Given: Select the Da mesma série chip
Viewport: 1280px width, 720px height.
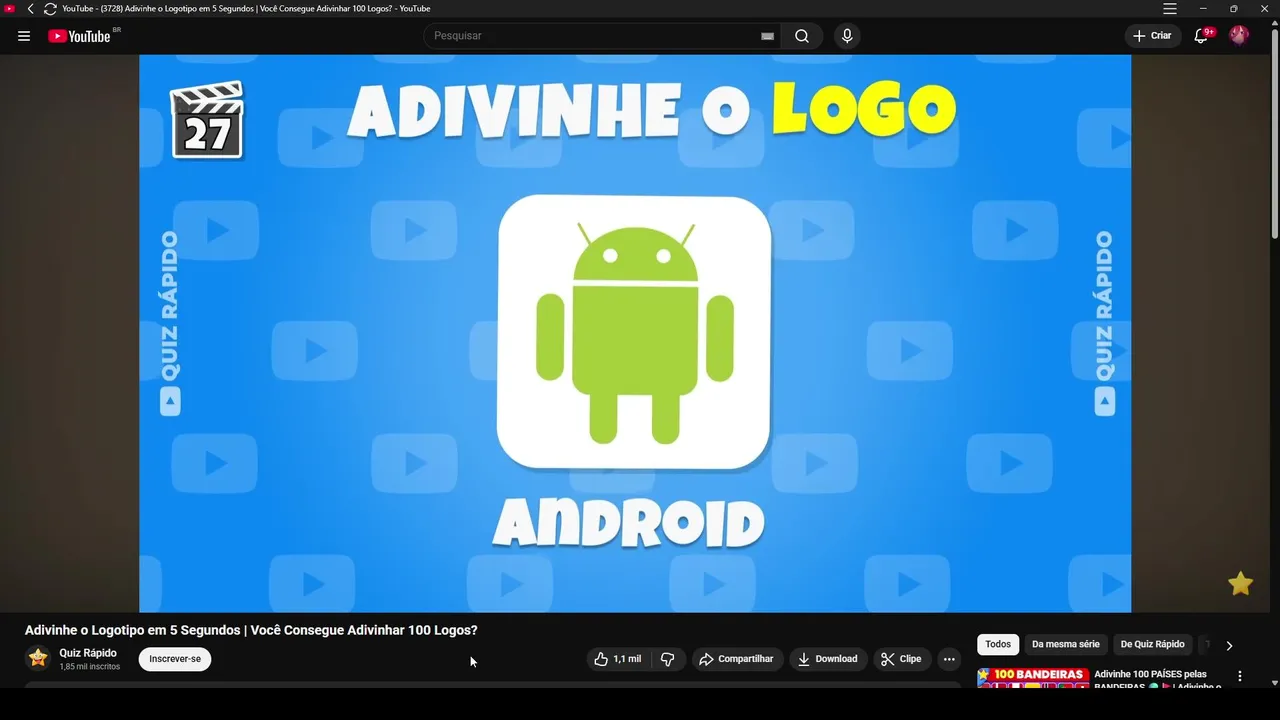Looking at the screenshot, I should (1066, 645).
